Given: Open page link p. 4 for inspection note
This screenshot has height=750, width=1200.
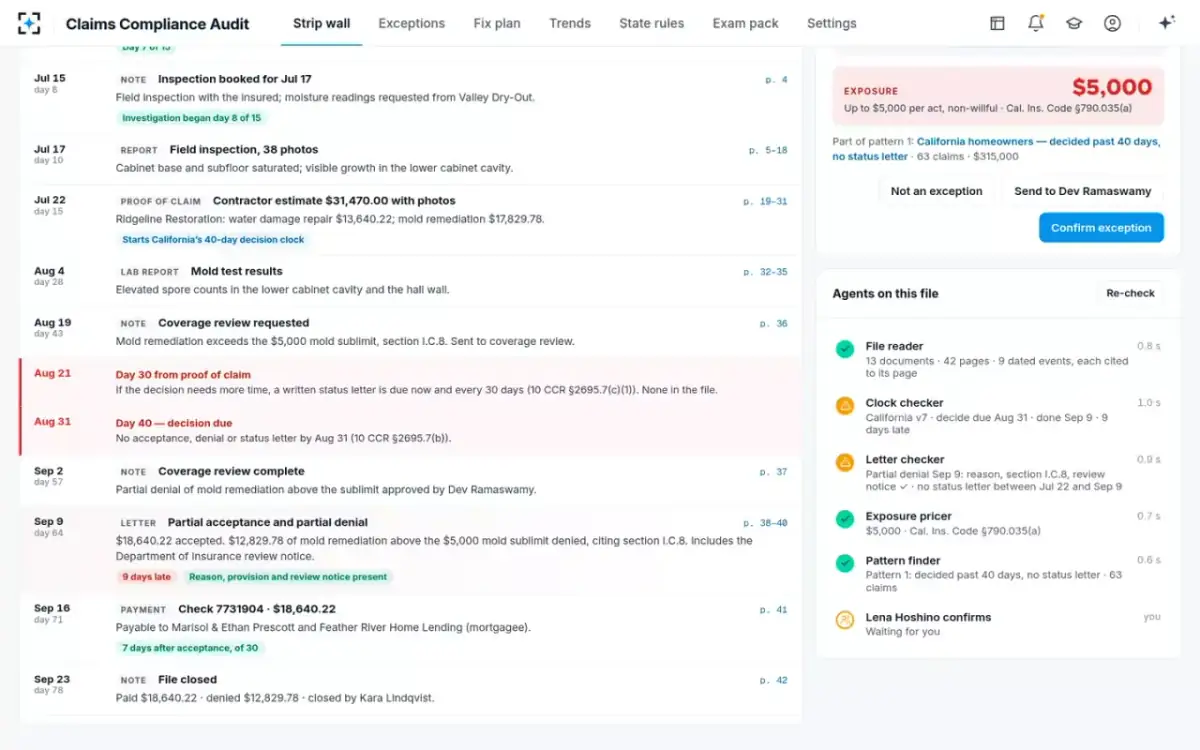Looking at the screenshot, I should (777, 79).
